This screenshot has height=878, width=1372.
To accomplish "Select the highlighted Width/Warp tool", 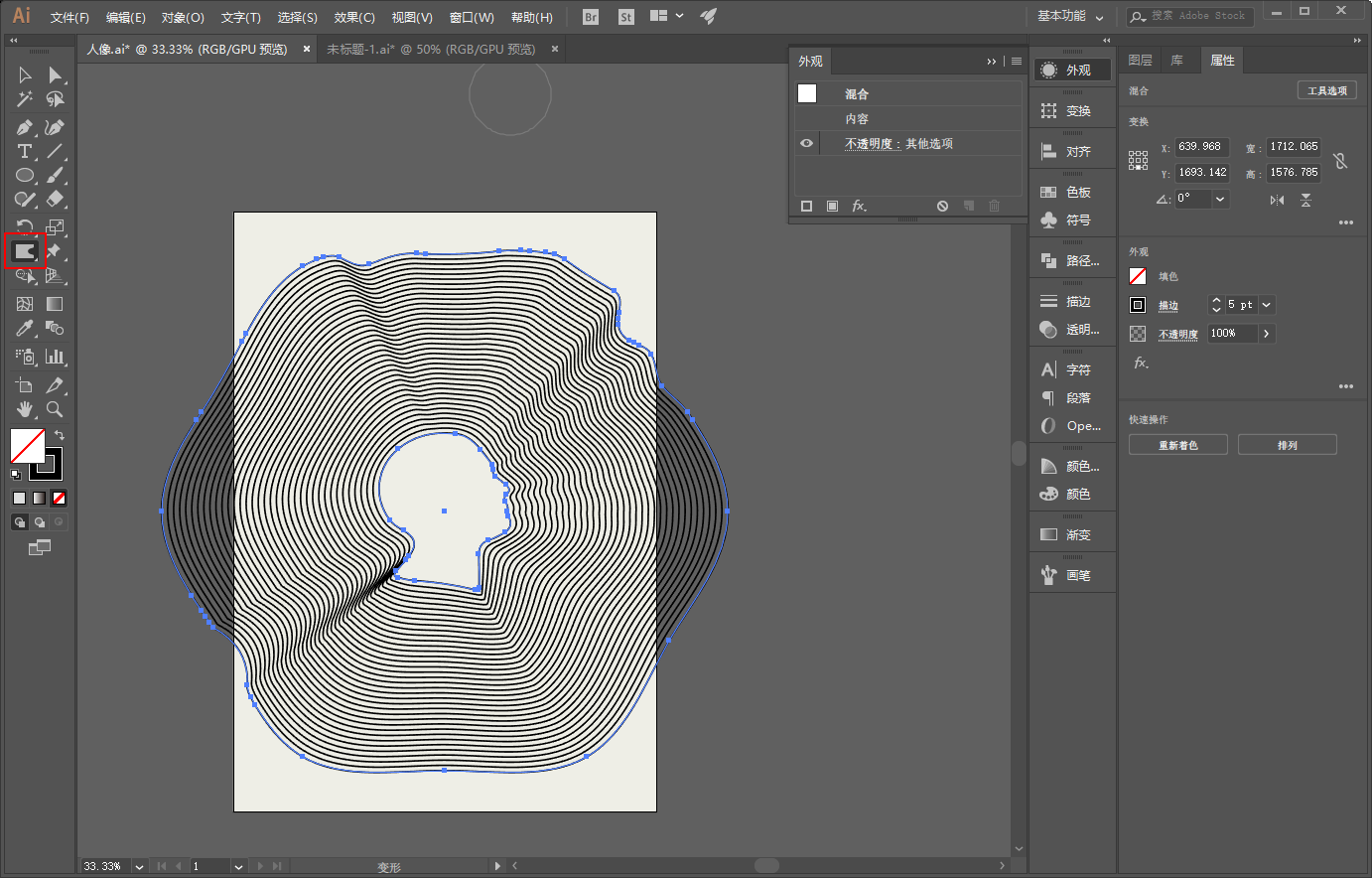I will (25, 251).
